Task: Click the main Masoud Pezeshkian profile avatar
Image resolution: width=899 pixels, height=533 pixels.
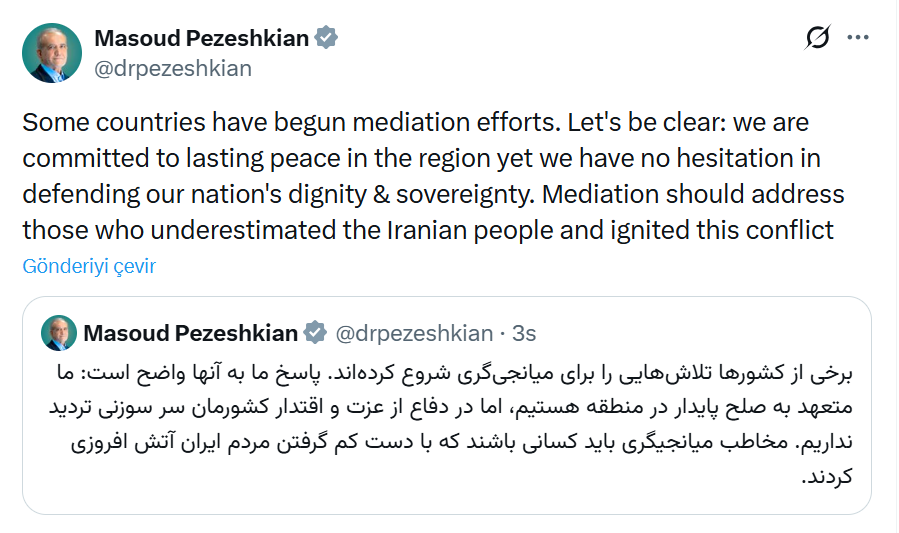Action: tap(52, 53)
